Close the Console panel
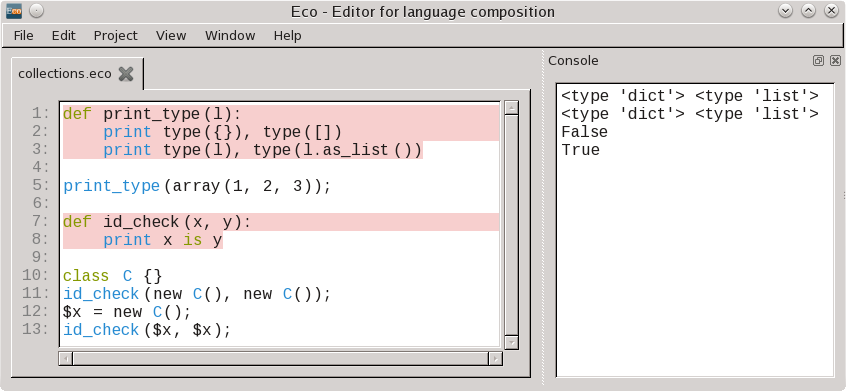The width and height of the screenshot is (846, 391). [x=835, y=60]
